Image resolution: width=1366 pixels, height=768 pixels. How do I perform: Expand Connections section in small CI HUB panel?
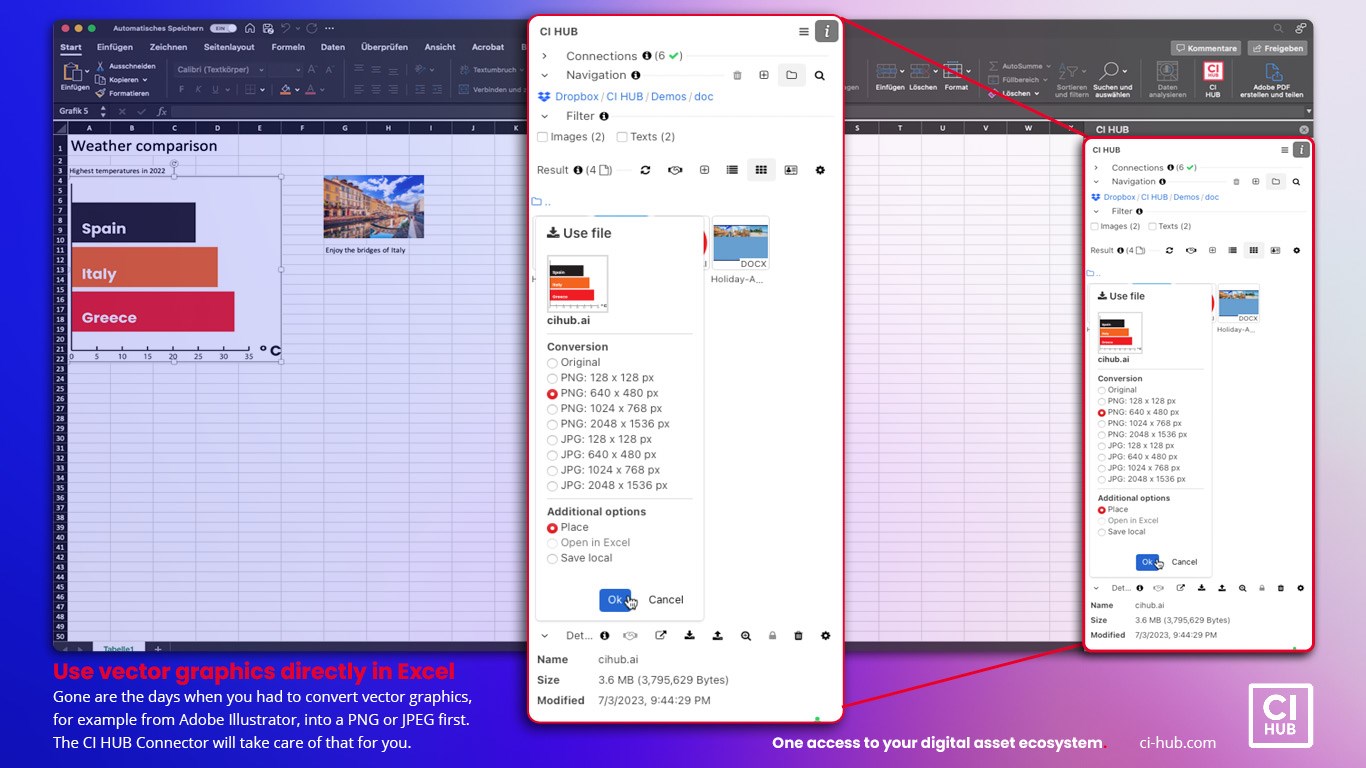(x=1096, y=168)
